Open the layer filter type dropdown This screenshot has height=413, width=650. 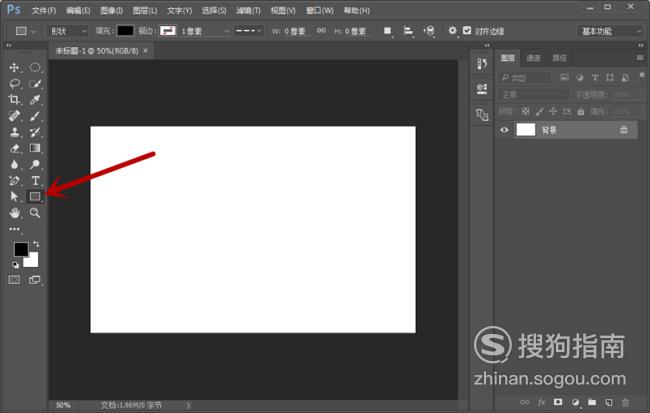(x=525, y=78)
